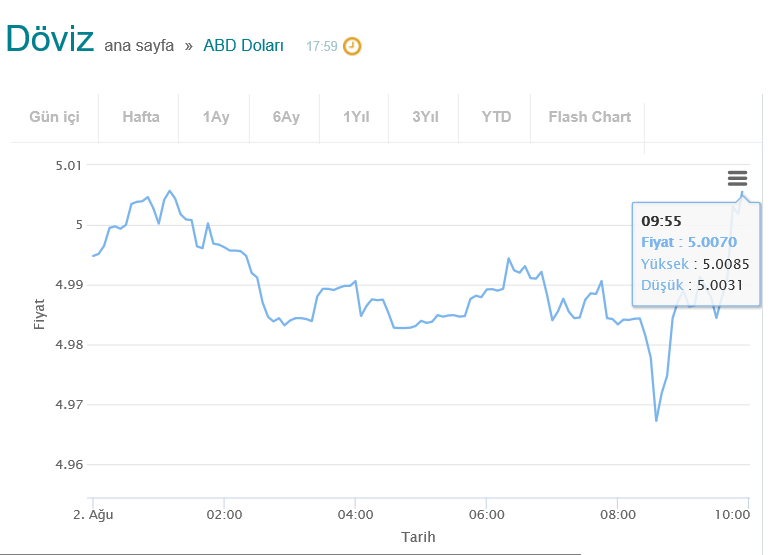Screen dimensions: 776x555
Task: Switch to the Hafta tab
Action: pyautogui.click(x=141, y=117)
